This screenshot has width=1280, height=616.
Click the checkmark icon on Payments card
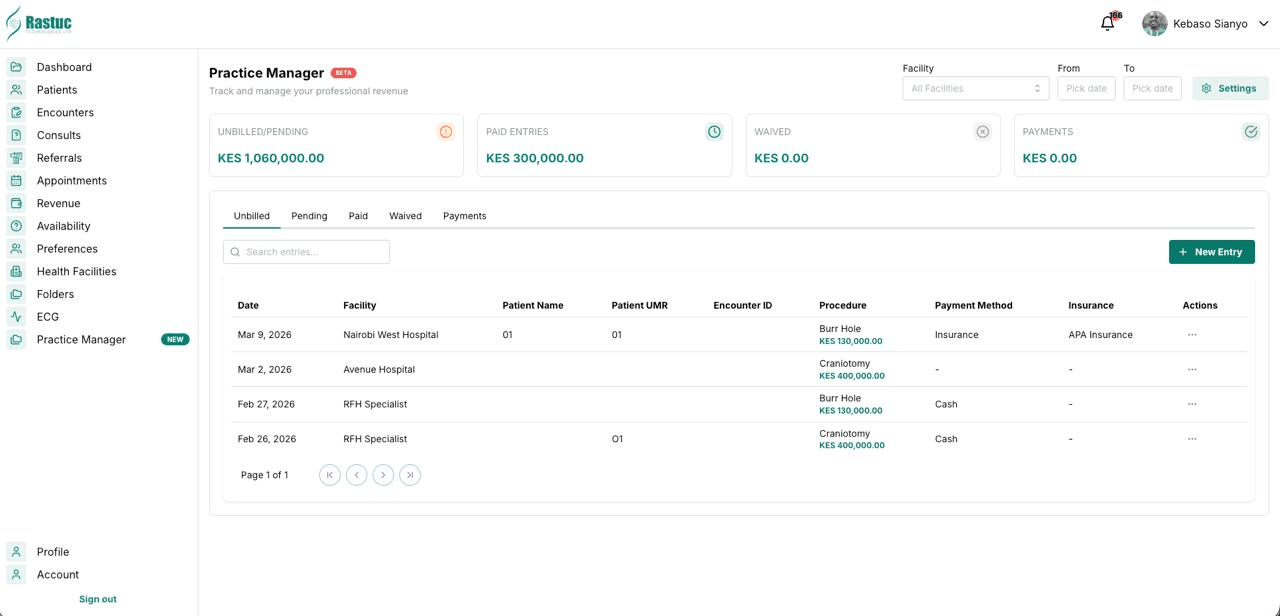1250,131
